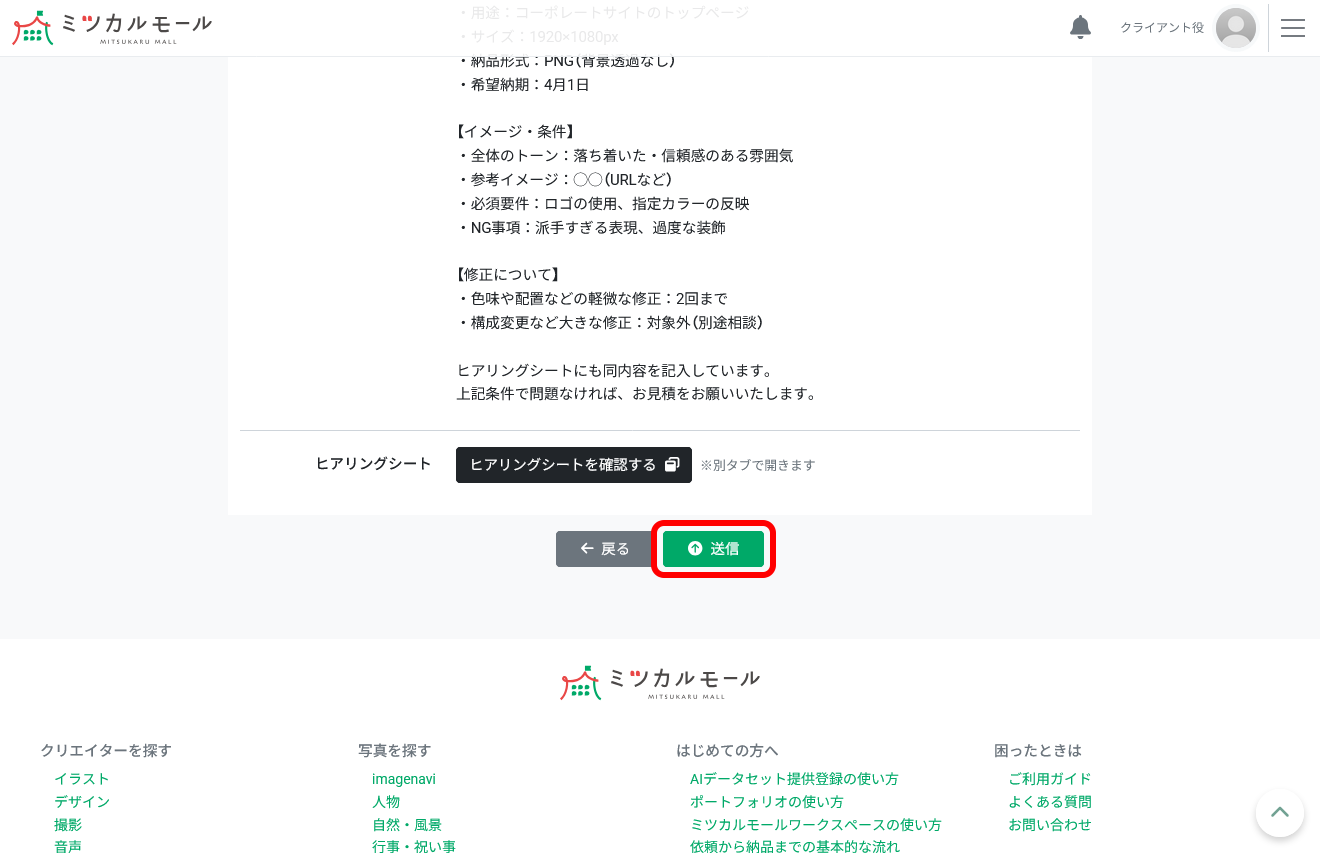This screenshot has width=1320, height=853.
Task: Click the upload arrow icon inside 送信
Action: click(x=695, y=548)
